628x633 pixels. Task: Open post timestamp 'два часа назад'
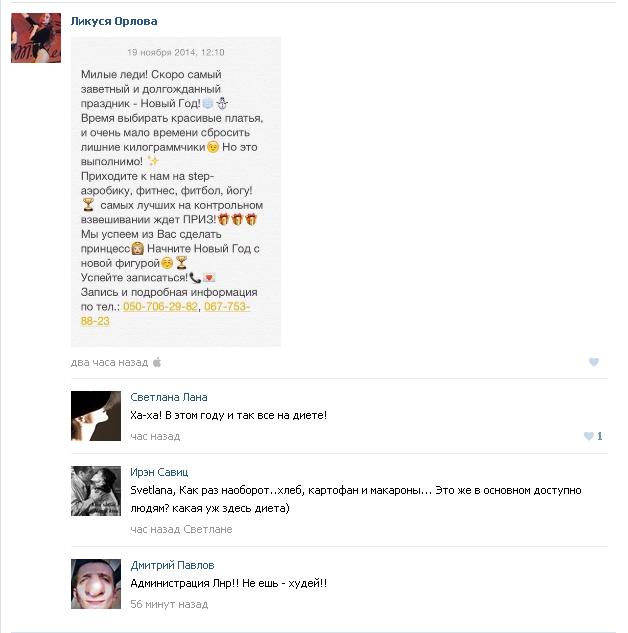[109, 363]
